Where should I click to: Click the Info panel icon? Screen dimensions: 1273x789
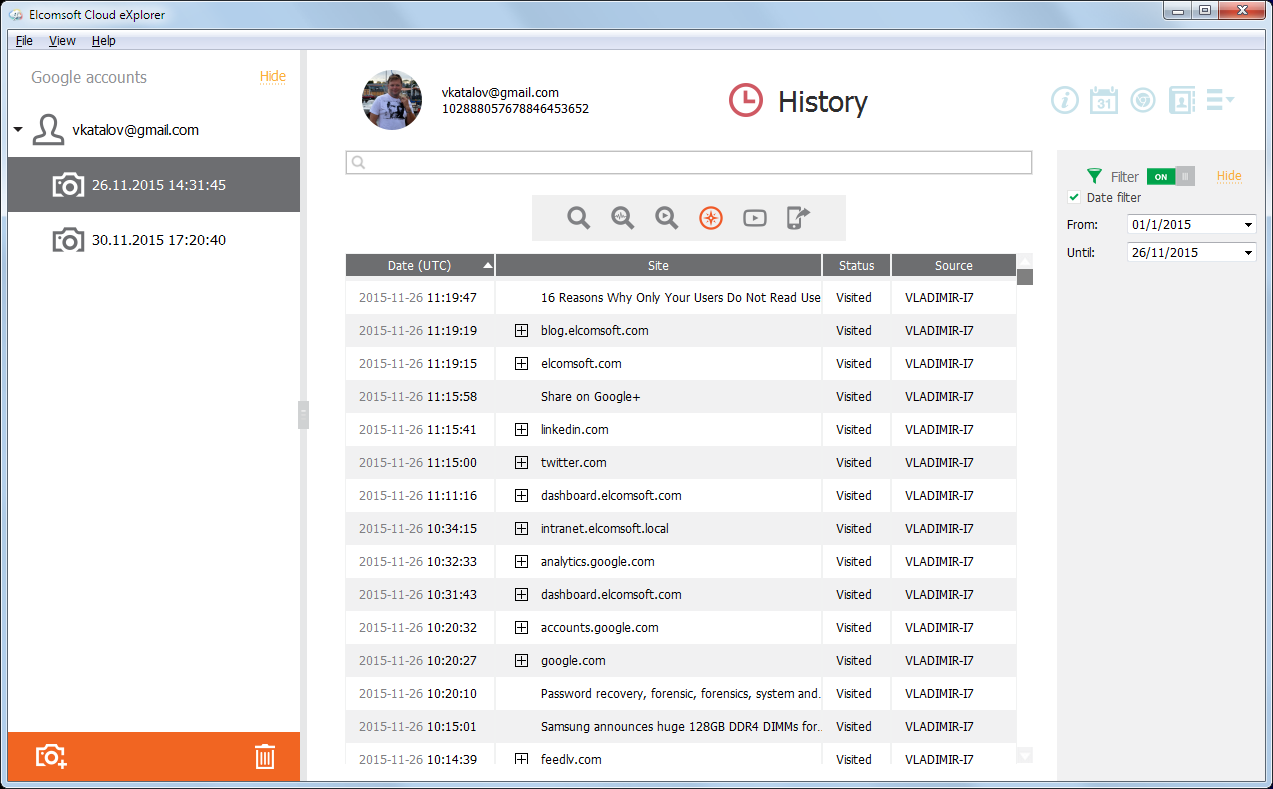[x=1065, y=100]
